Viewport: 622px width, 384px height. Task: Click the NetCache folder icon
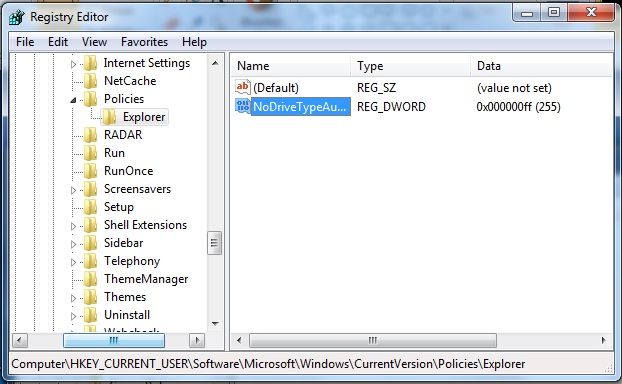click(91, 81)
